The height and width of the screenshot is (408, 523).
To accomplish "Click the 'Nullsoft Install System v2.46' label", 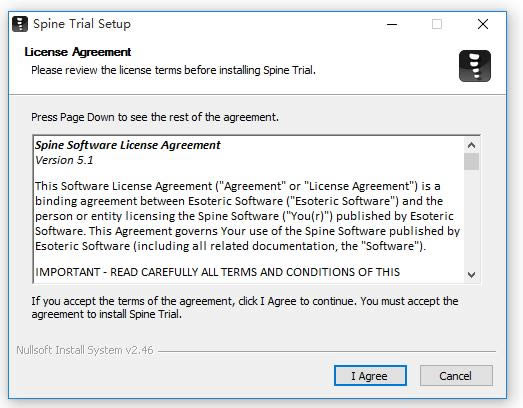I will 85,350.
